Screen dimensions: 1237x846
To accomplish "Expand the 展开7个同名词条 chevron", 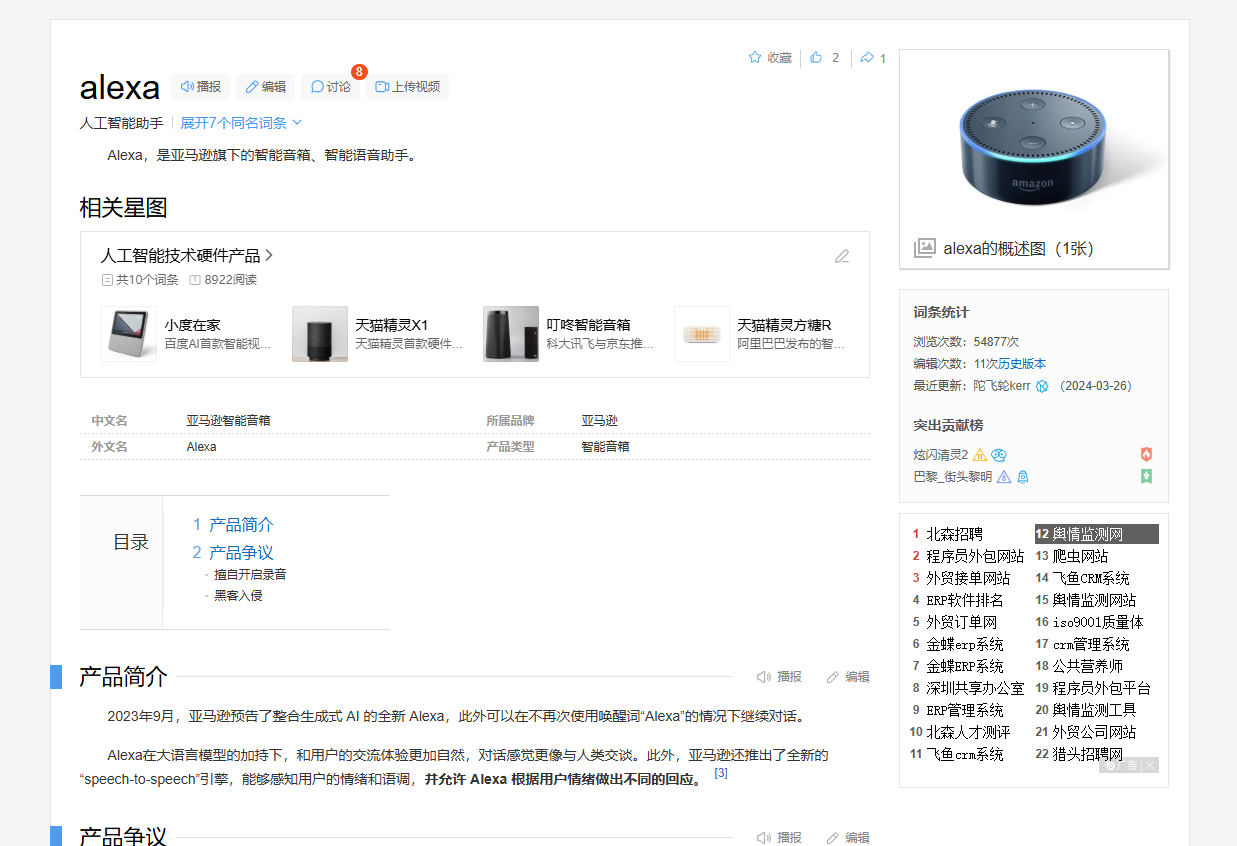I will (x=295, y=122).
